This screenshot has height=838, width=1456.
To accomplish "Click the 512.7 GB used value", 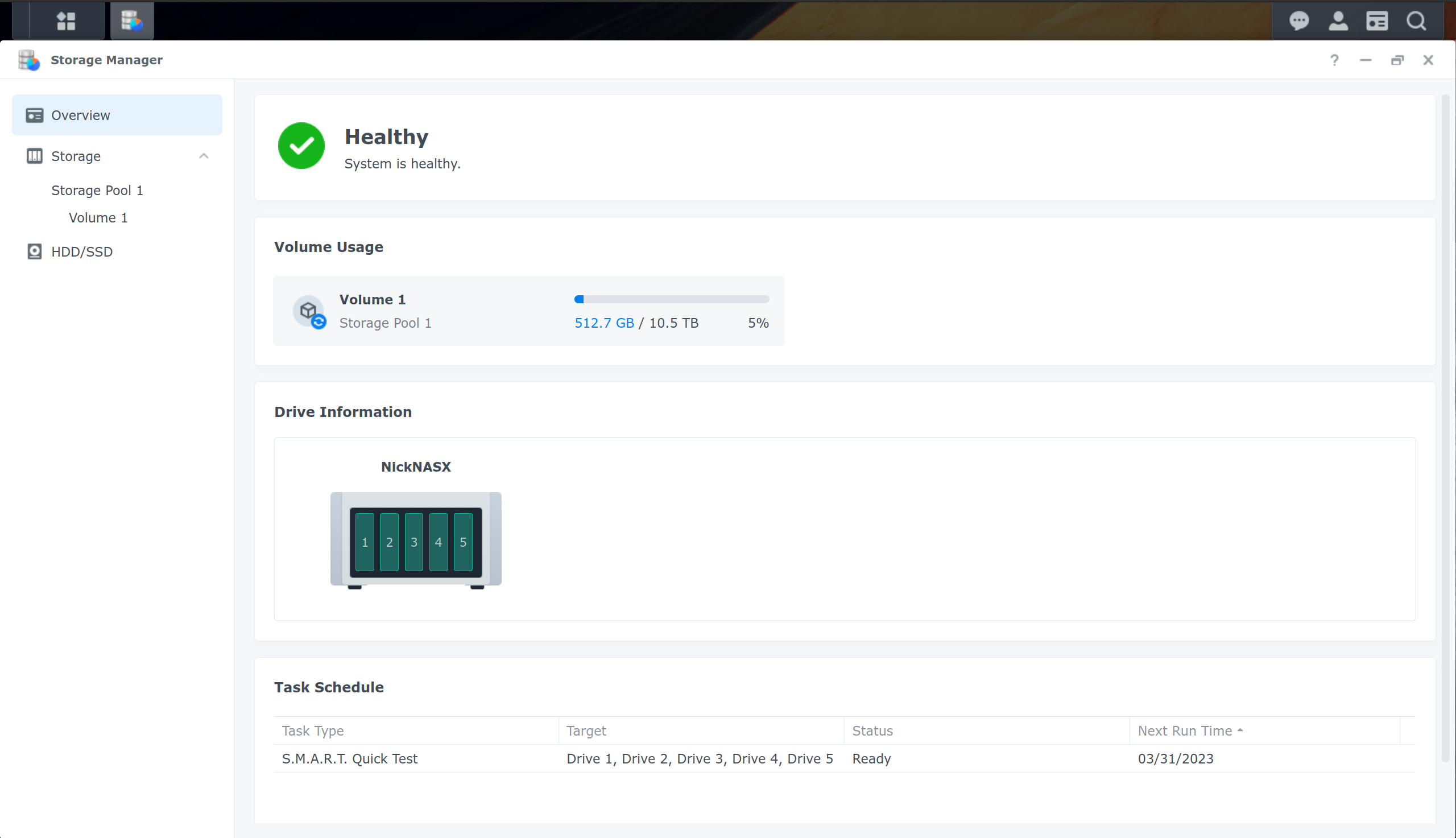I will coord(604,323).
